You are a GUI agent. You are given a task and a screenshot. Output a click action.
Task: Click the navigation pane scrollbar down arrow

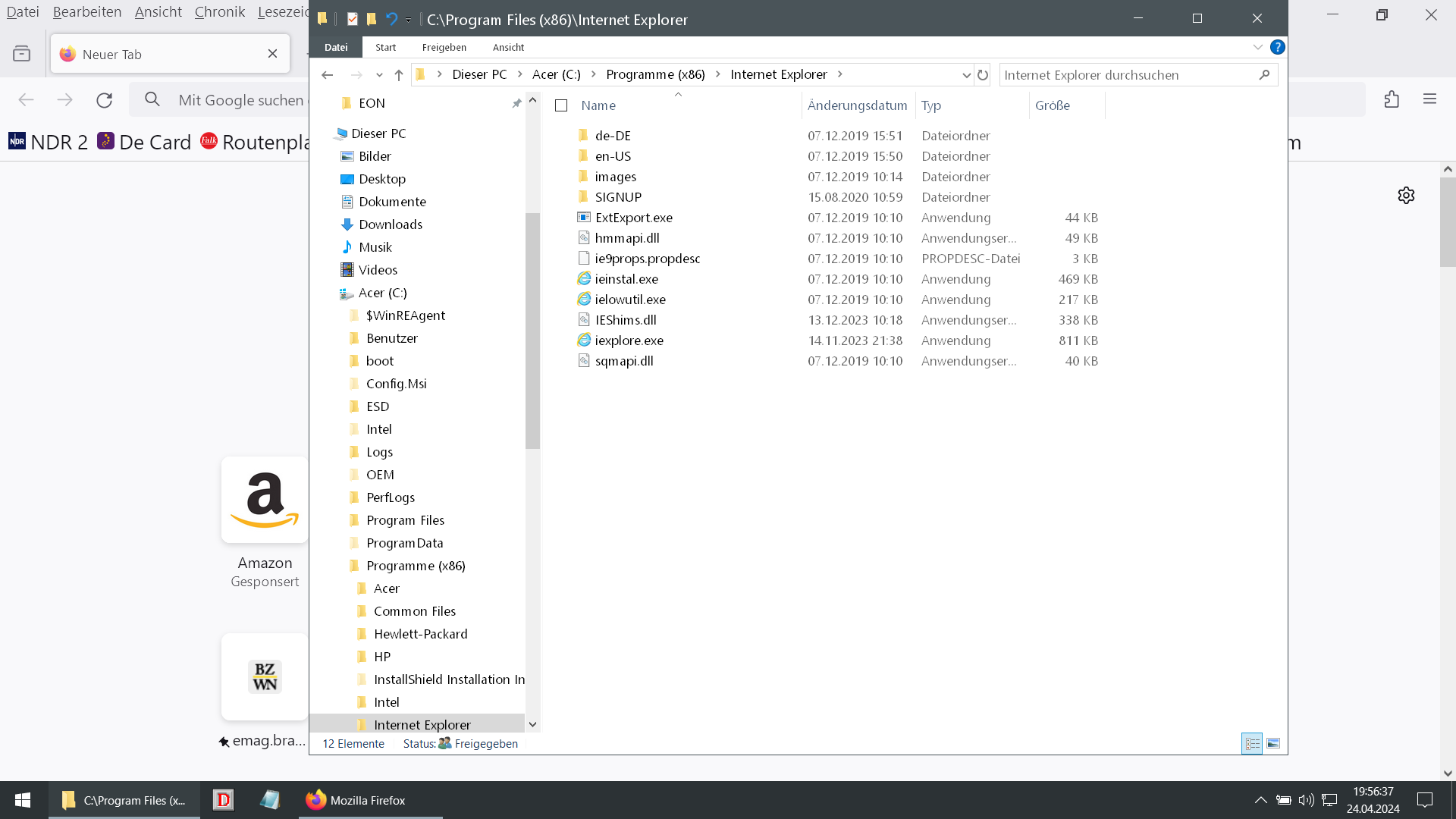point(532,725)
